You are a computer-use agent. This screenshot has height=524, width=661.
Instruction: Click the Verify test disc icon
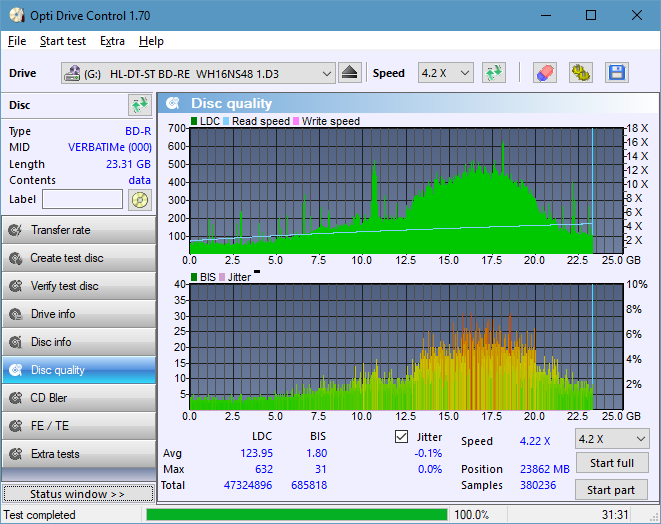coord(16,286)
